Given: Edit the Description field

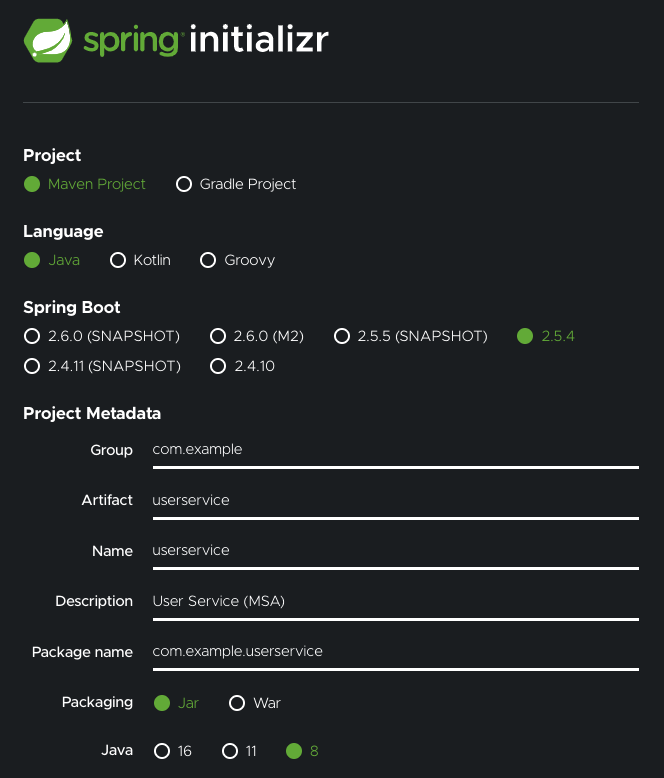Looking at the screenshot, I should click(394, 601).
